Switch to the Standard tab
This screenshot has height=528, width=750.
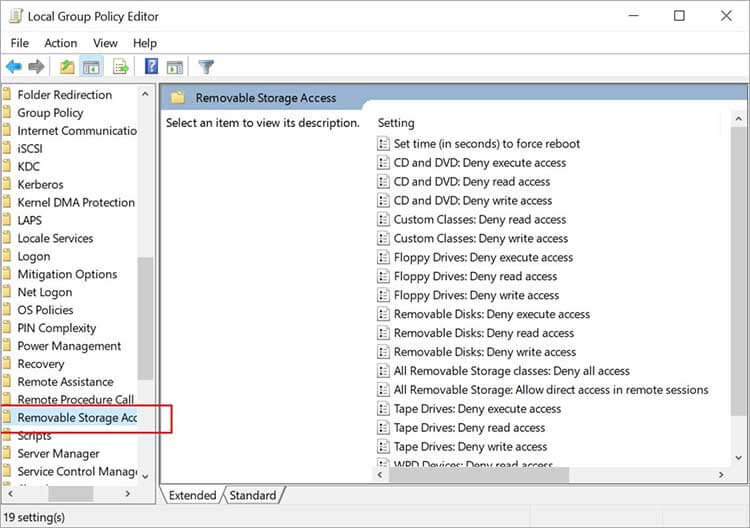click(x=253, y=495)
